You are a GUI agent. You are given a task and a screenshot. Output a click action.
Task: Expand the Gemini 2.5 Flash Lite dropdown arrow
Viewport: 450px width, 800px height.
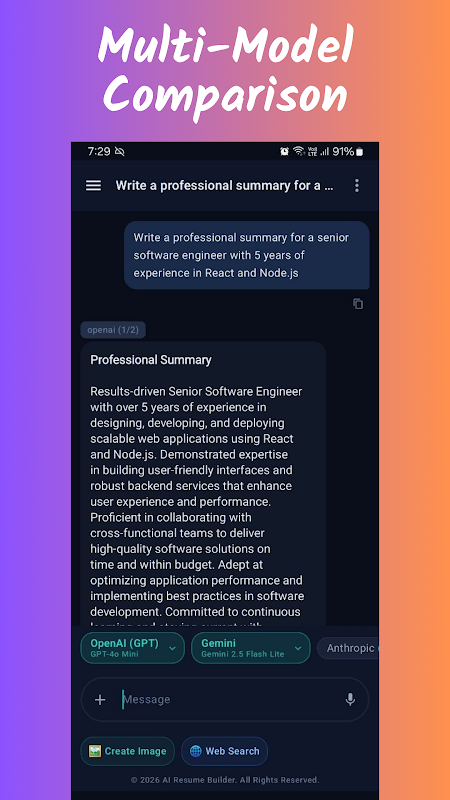pyautogui.click(x=298, y=648)
